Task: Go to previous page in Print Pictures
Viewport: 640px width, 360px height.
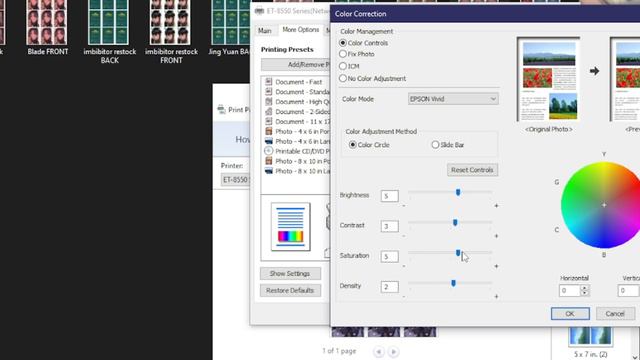Action: pos(379,351)
